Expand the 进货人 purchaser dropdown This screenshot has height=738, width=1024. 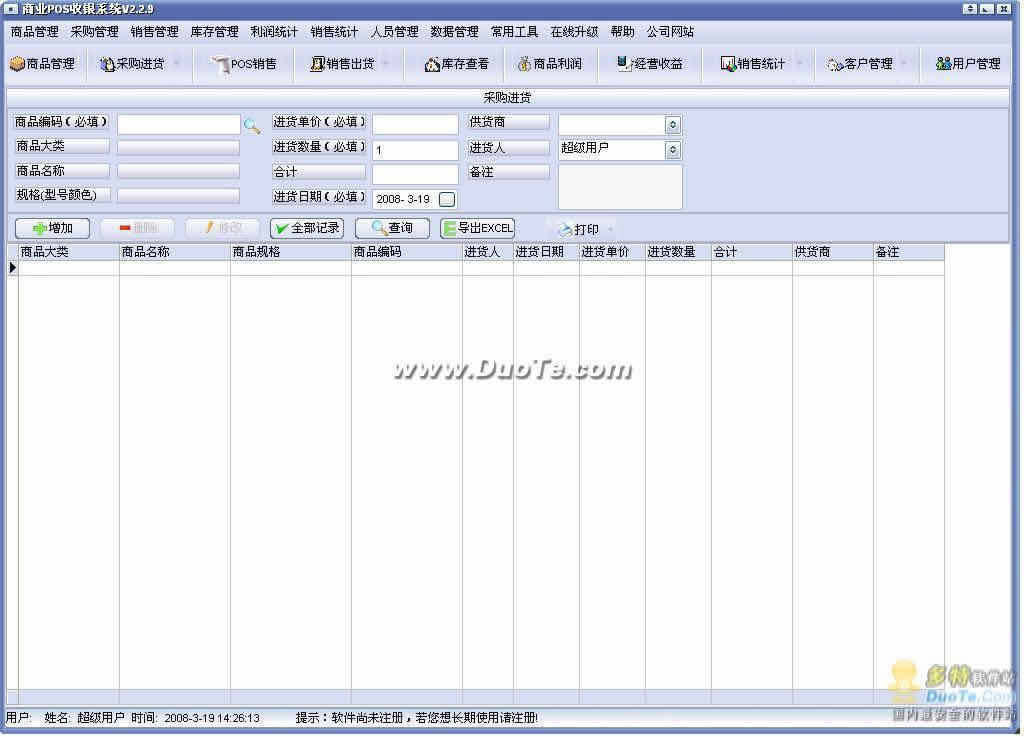(x=673, y=150)
